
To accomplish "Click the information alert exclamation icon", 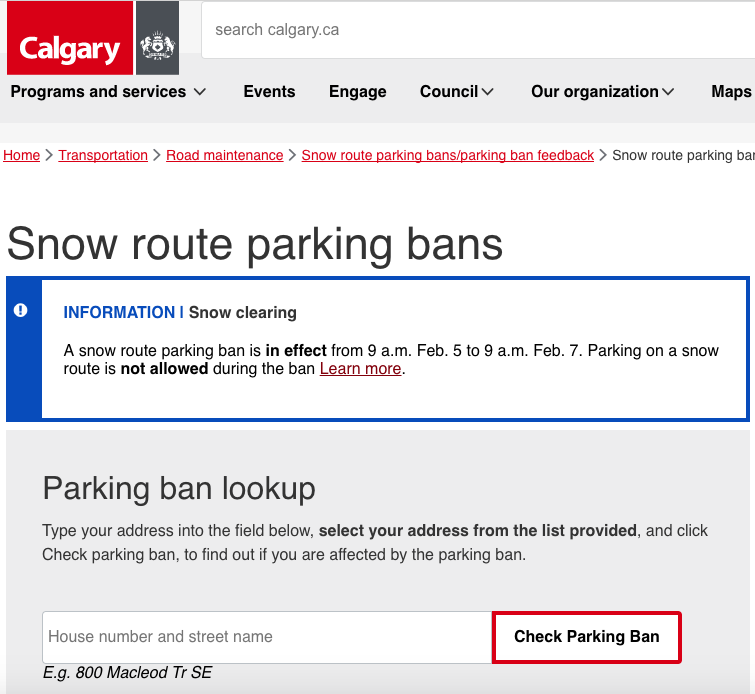I will (x=20, y=310).
